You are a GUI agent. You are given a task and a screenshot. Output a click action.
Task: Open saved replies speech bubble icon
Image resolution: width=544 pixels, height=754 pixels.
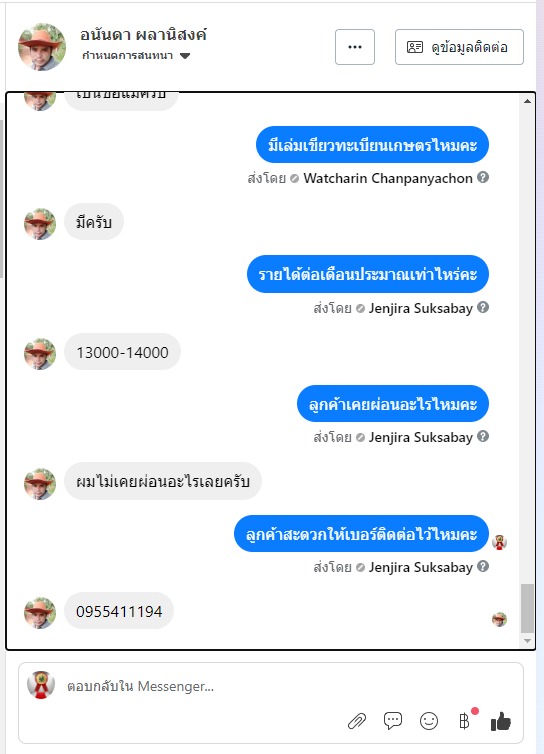393,721
